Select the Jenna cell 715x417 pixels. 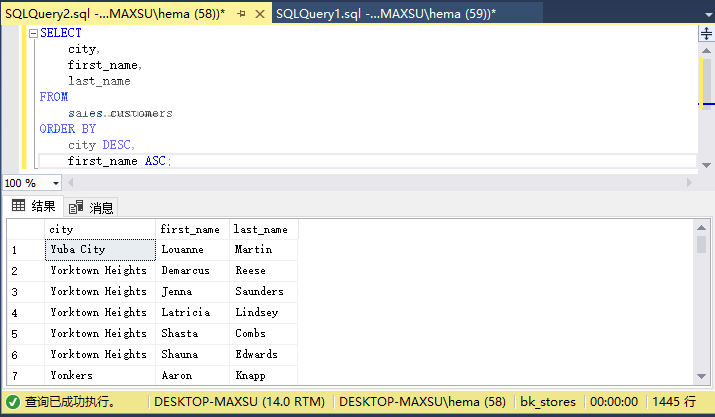pos(192,292)
